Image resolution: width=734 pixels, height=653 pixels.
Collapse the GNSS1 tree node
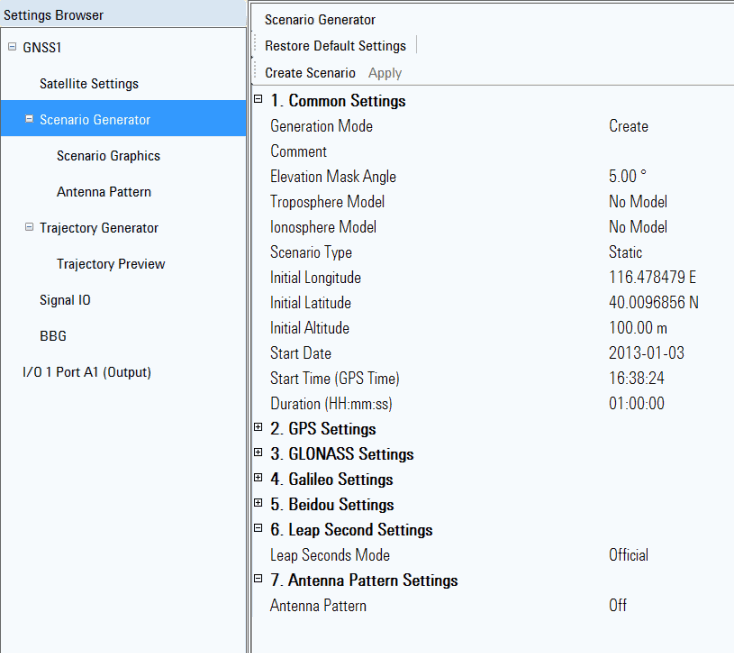click(x=11, y=47)
